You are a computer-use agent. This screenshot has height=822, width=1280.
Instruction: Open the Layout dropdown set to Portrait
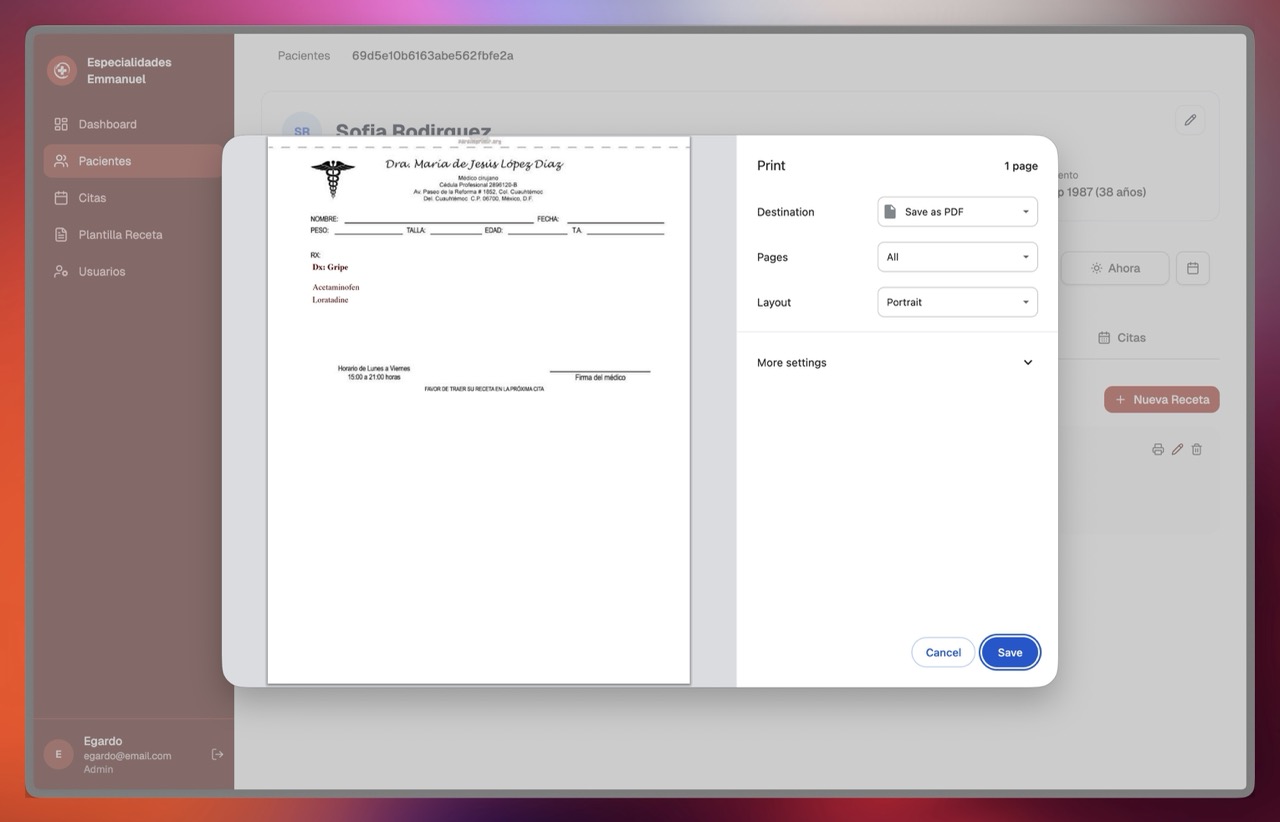pyautogui.click(x=957, y=302)
